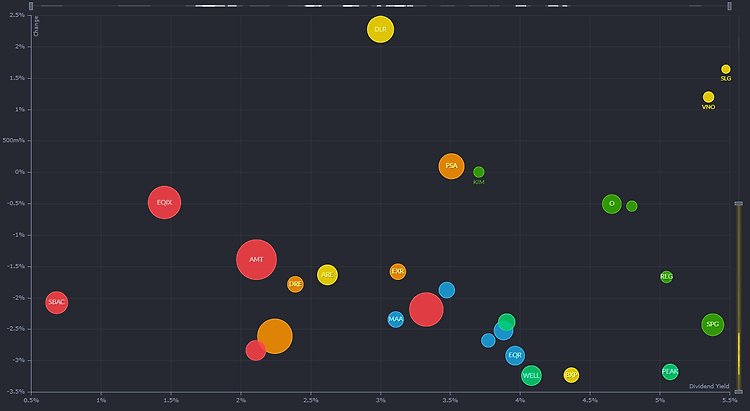Click the '-2.5%' y-axis label

click(x=17, y=329)
